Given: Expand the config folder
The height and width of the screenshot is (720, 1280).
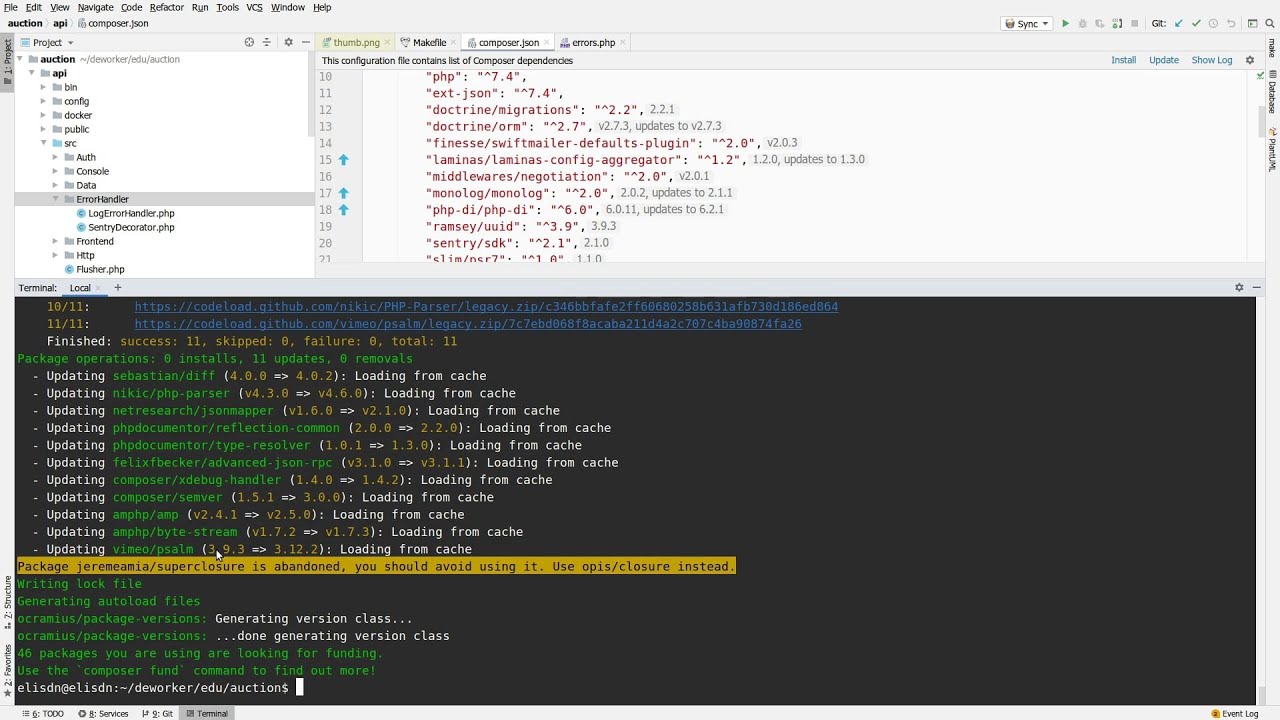Looking at the screenshot, I should pos(43,101).
